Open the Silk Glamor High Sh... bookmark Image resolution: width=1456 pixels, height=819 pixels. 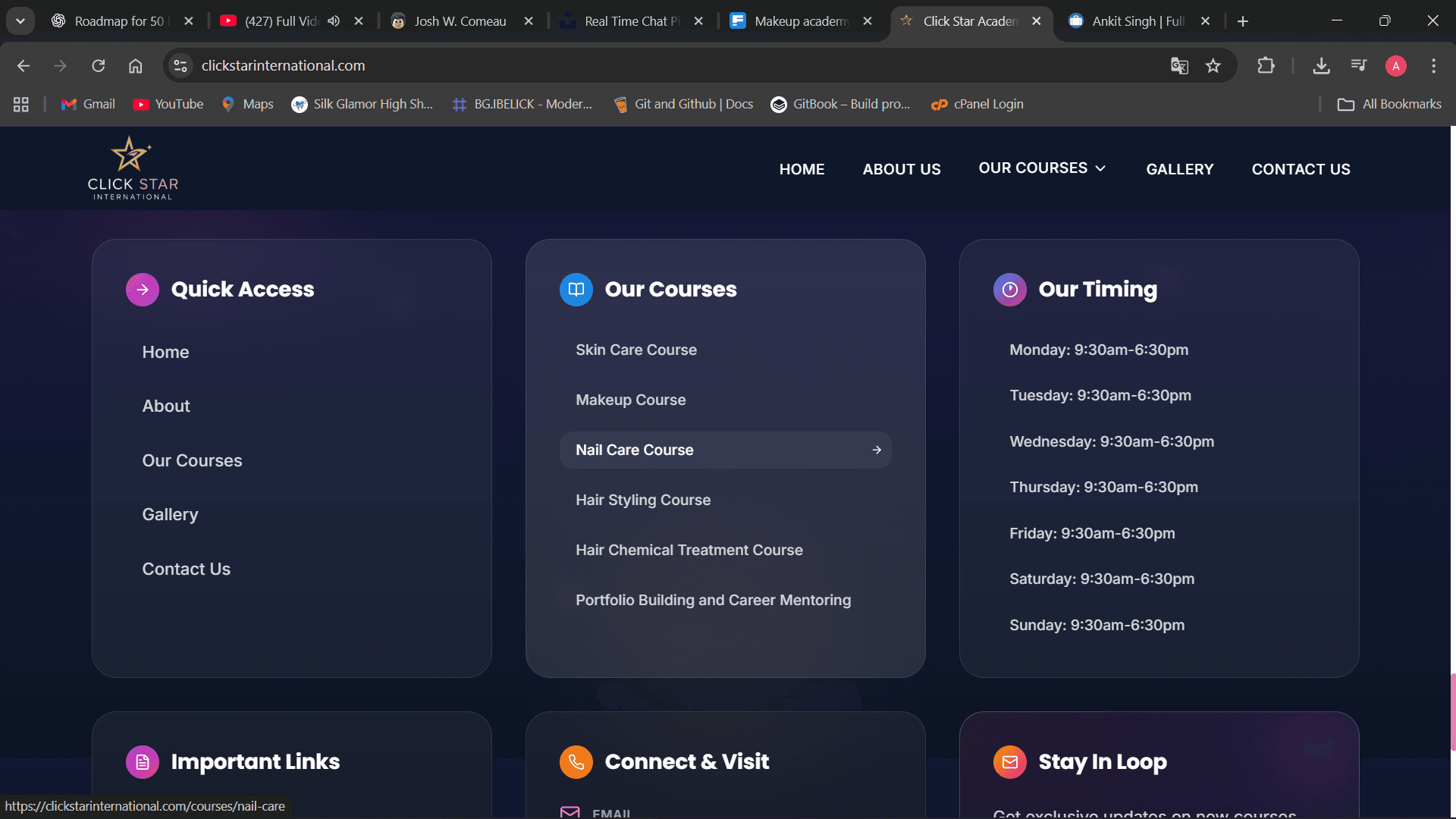point(362,105)
